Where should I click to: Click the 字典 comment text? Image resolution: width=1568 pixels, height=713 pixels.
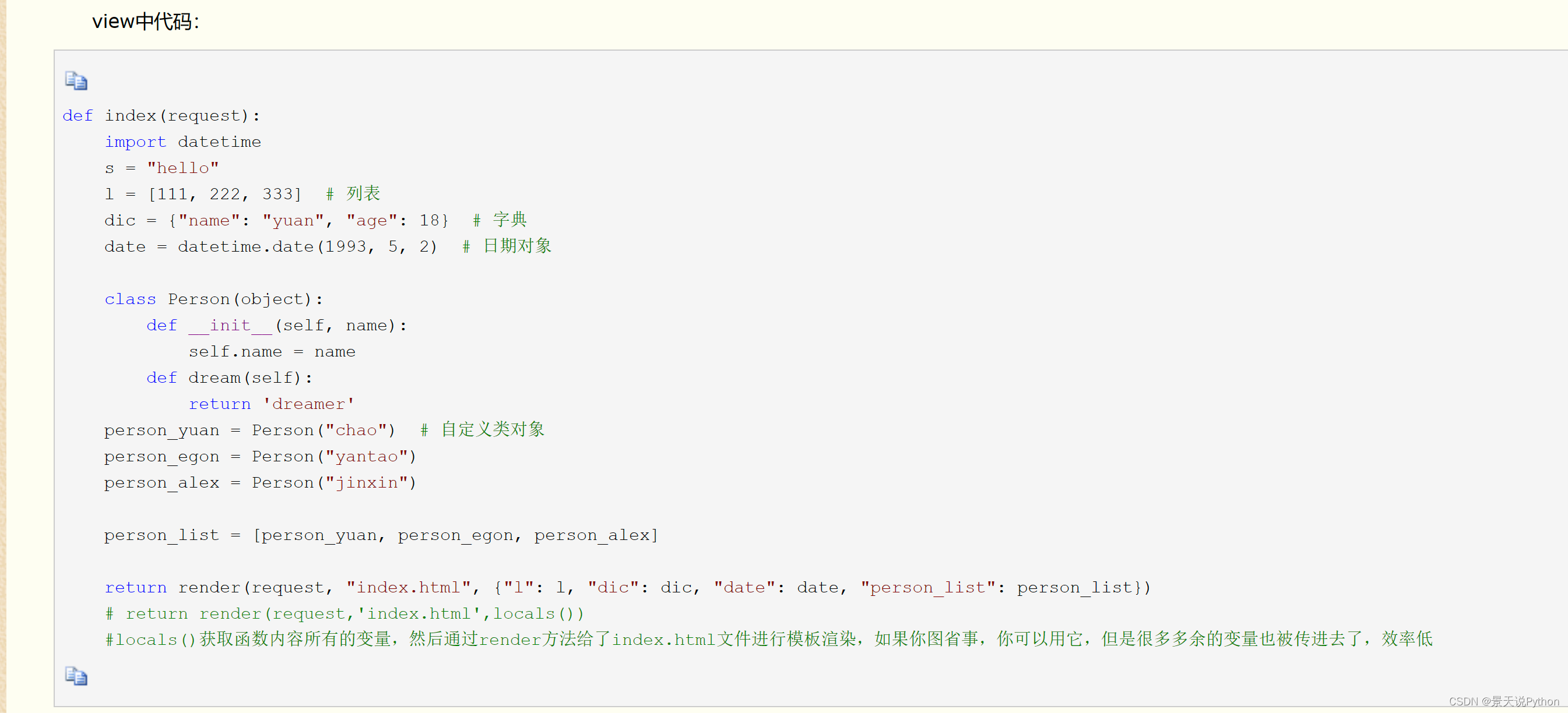click(509, 220)
